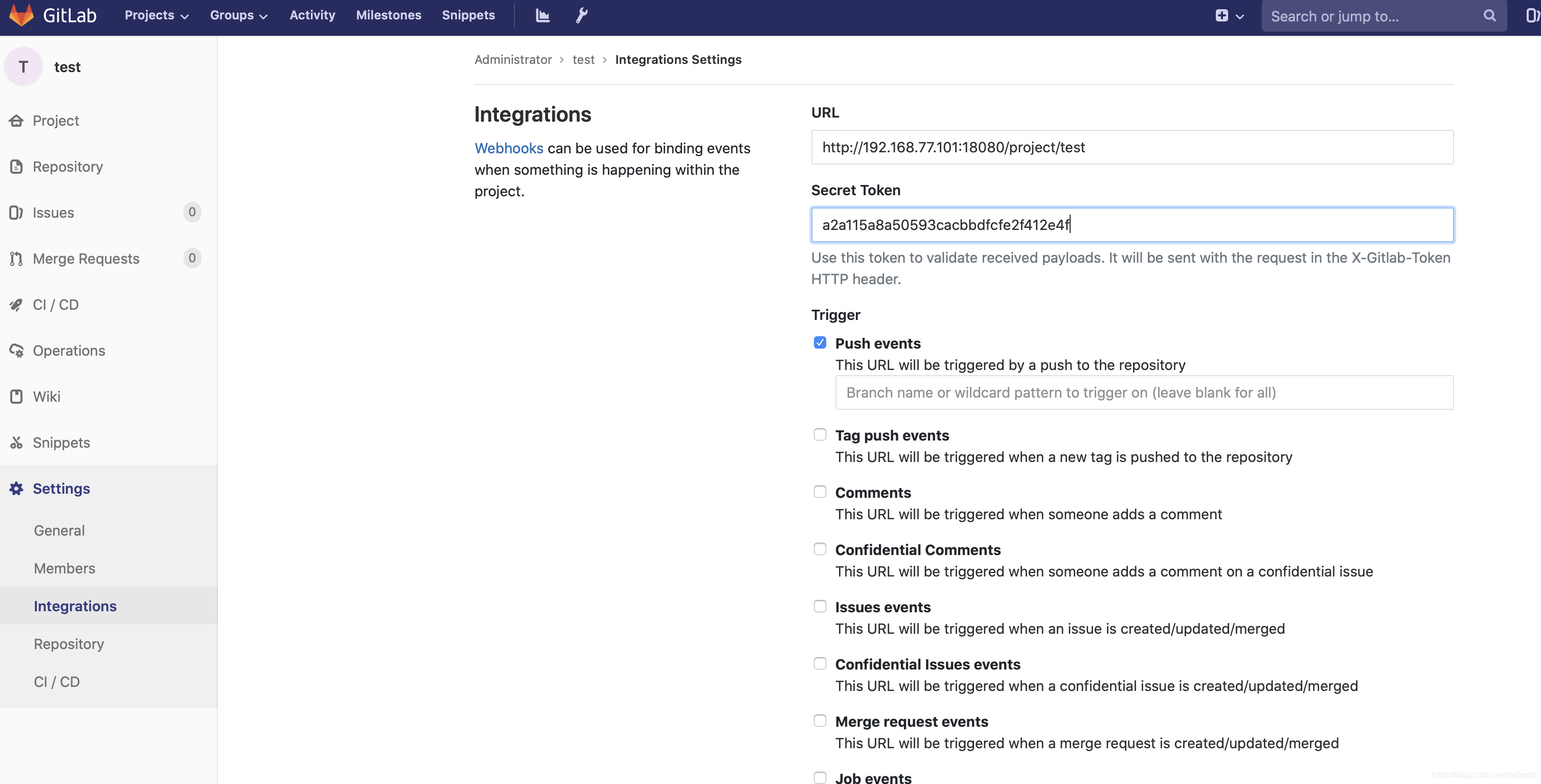Open CI / CD rocket icon in sidebar
The height and width of the screenshot is (784, 1541).
tap(16, 305)
